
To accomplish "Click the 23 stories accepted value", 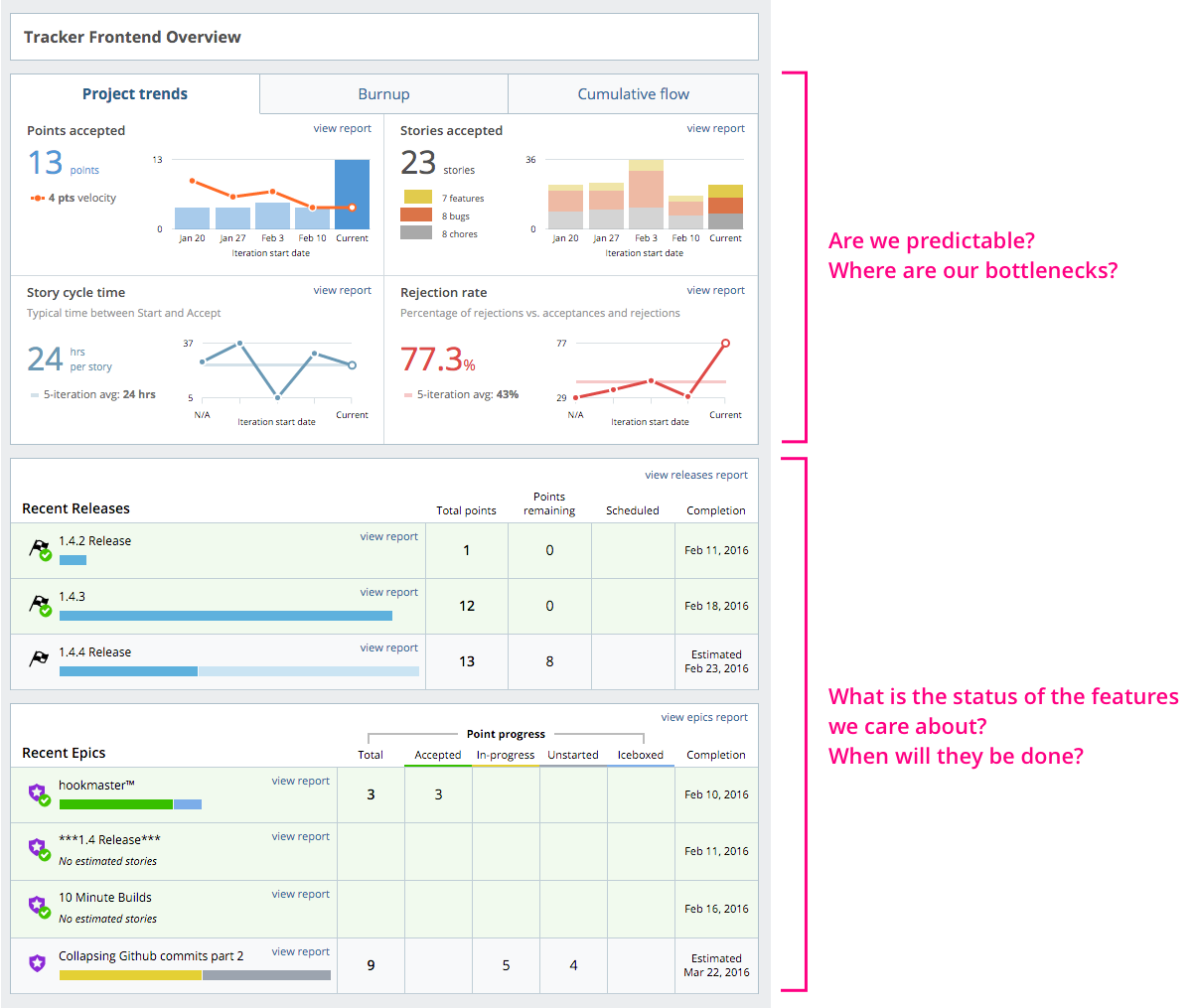I will 418,163.
